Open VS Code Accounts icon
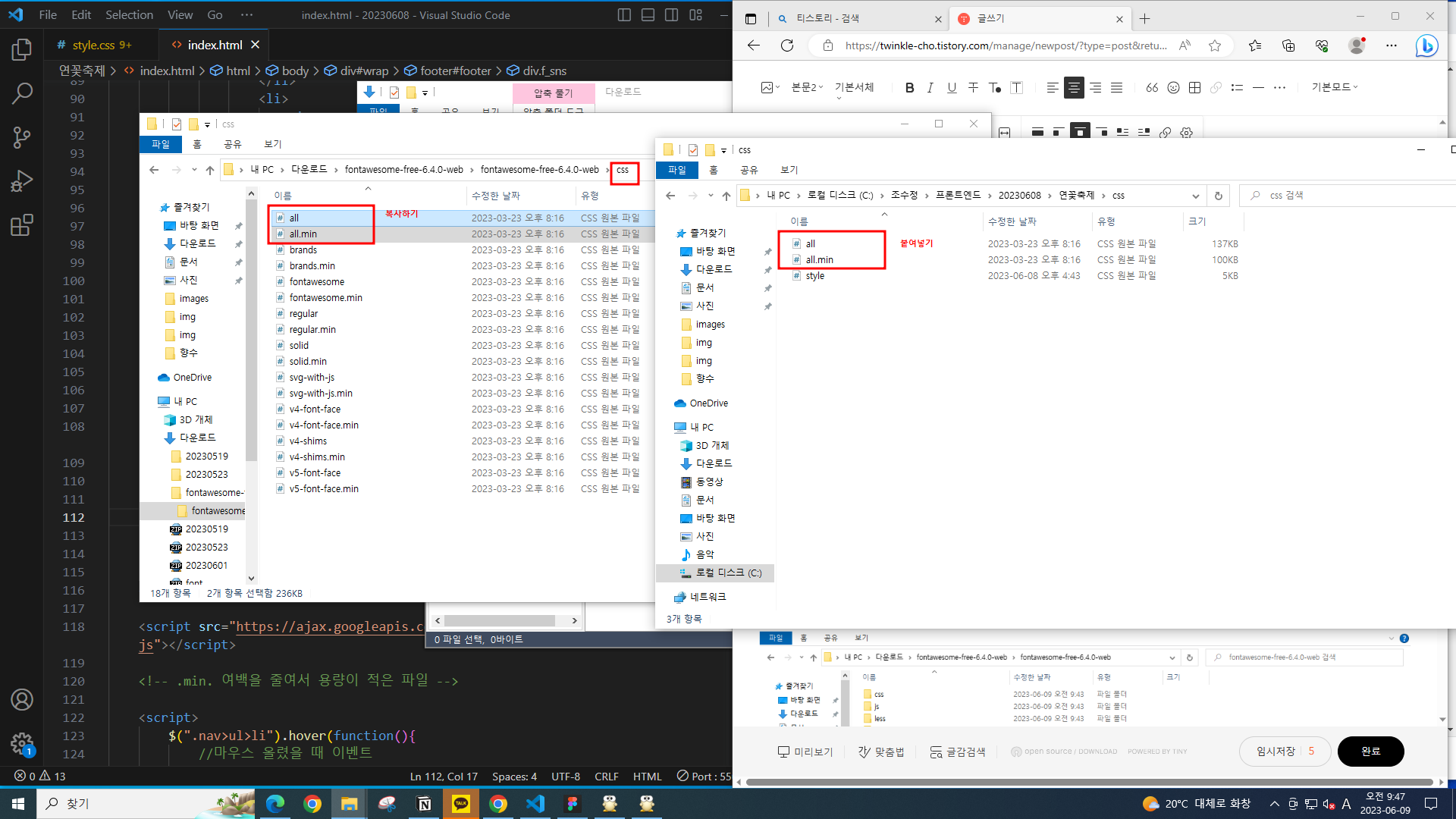This screenshot has height=819, width=1456. (x=22, y=699)
